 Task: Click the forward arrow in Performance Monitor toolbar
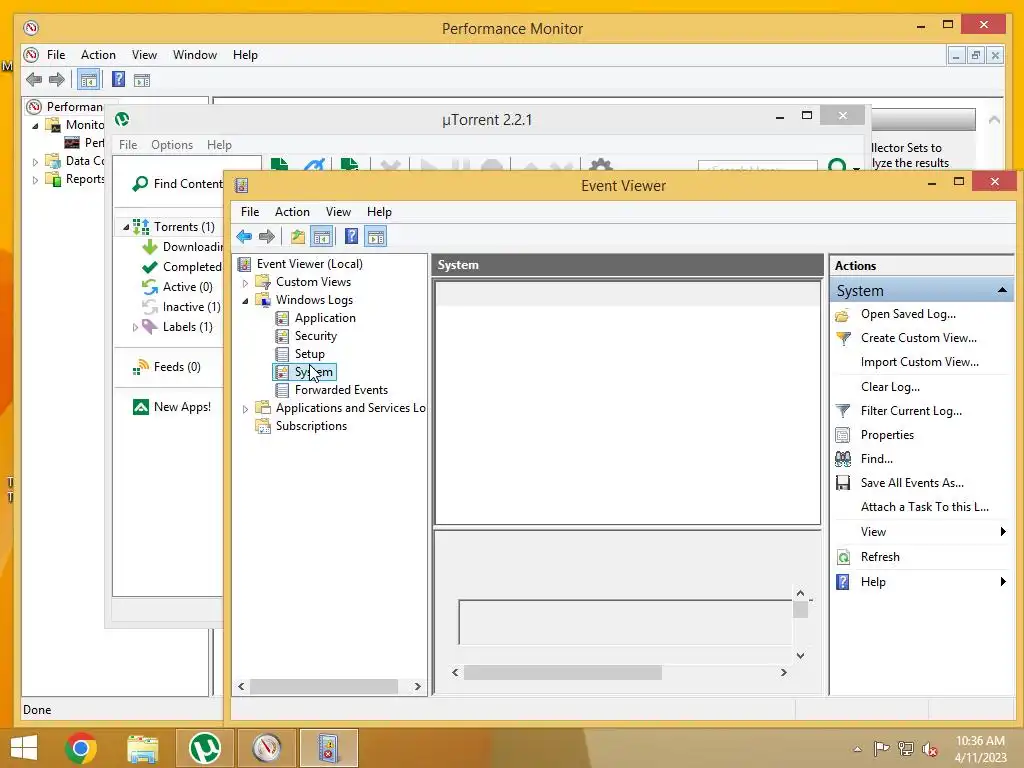(57, 80)
